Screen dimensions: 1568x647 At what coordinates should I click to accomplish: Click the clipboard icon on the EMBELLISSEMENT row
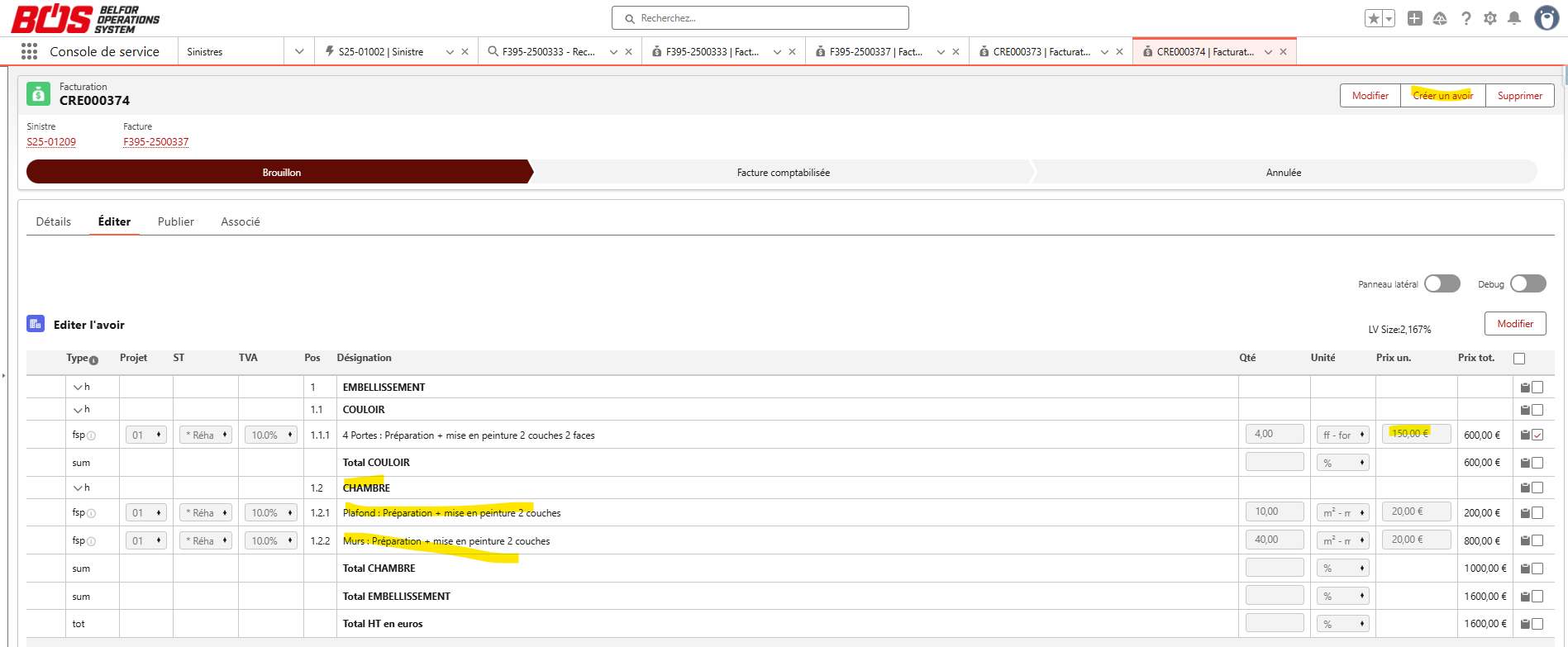[x=1525, y=387]
